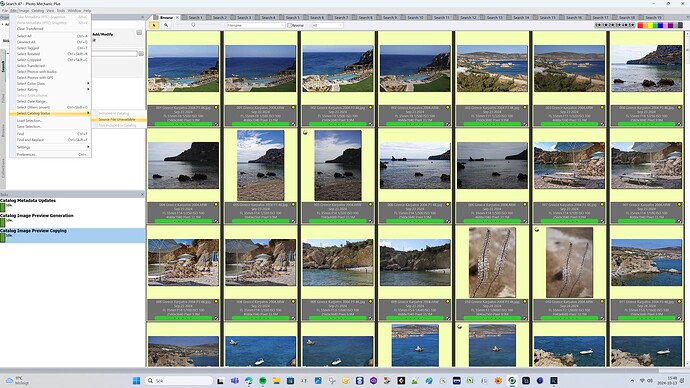Switch to the Search 5 tab
Screen dimensions: 690x388
(292, 18)
